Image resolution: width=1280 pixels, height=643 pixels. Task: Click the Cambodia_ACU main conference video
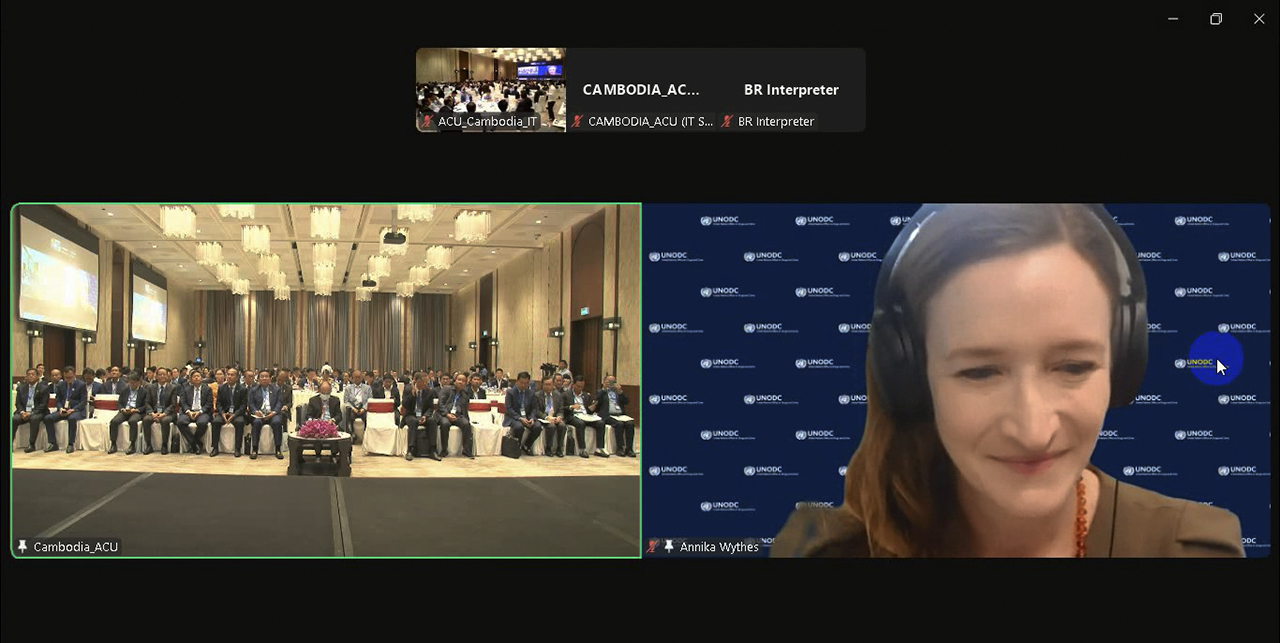click(x=326, y=381)
